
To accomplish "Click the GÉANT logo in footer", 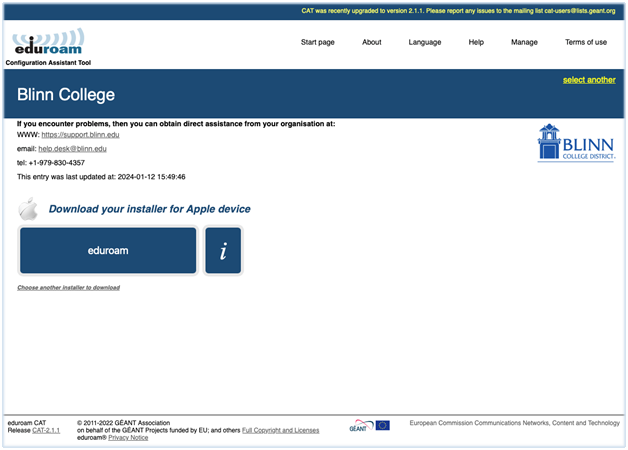I will coord(361,426).
